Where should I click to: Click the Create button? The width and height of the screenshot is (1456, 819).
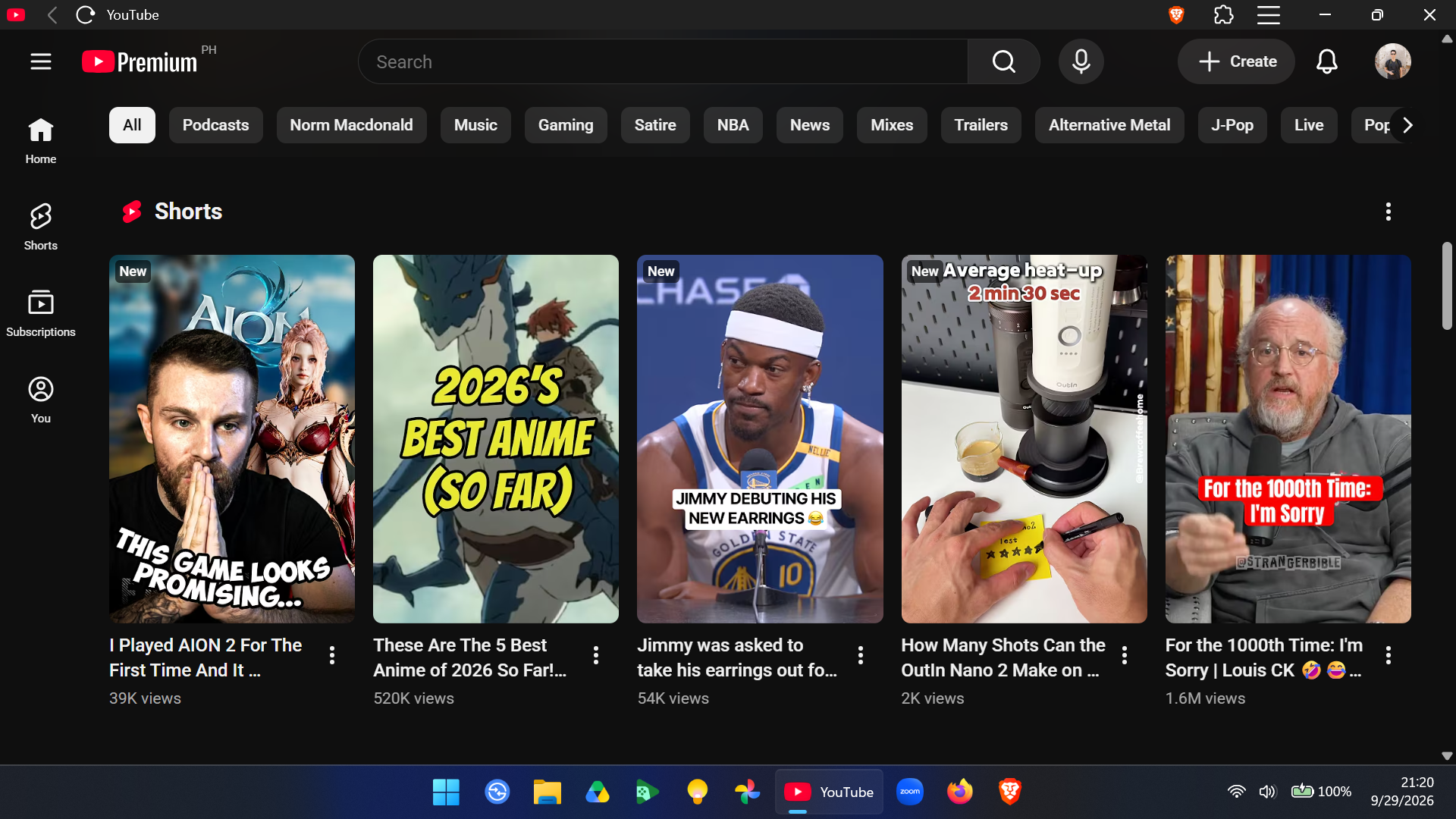coord(1237,61)
